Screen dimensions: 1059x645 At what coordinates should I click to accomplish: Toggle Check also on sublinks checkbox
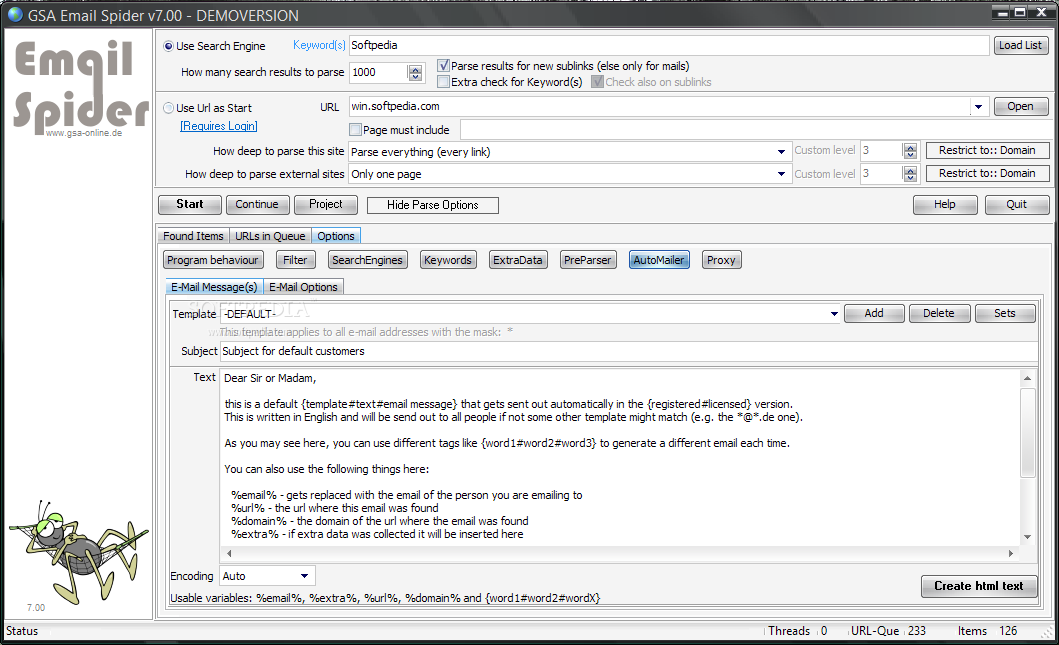(597, 82)
